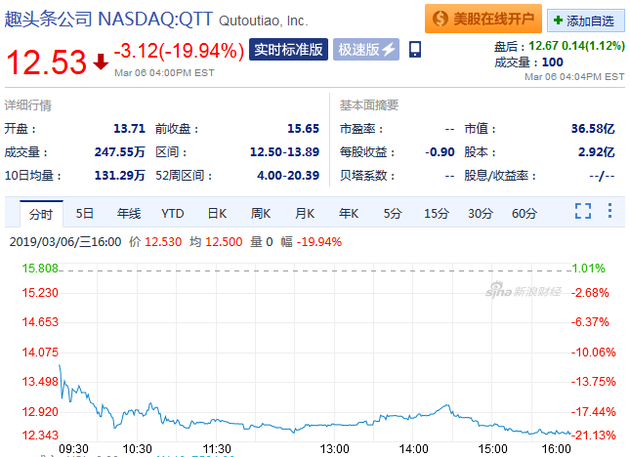Click the -21.13% percent axis label

tap(593, 435)
